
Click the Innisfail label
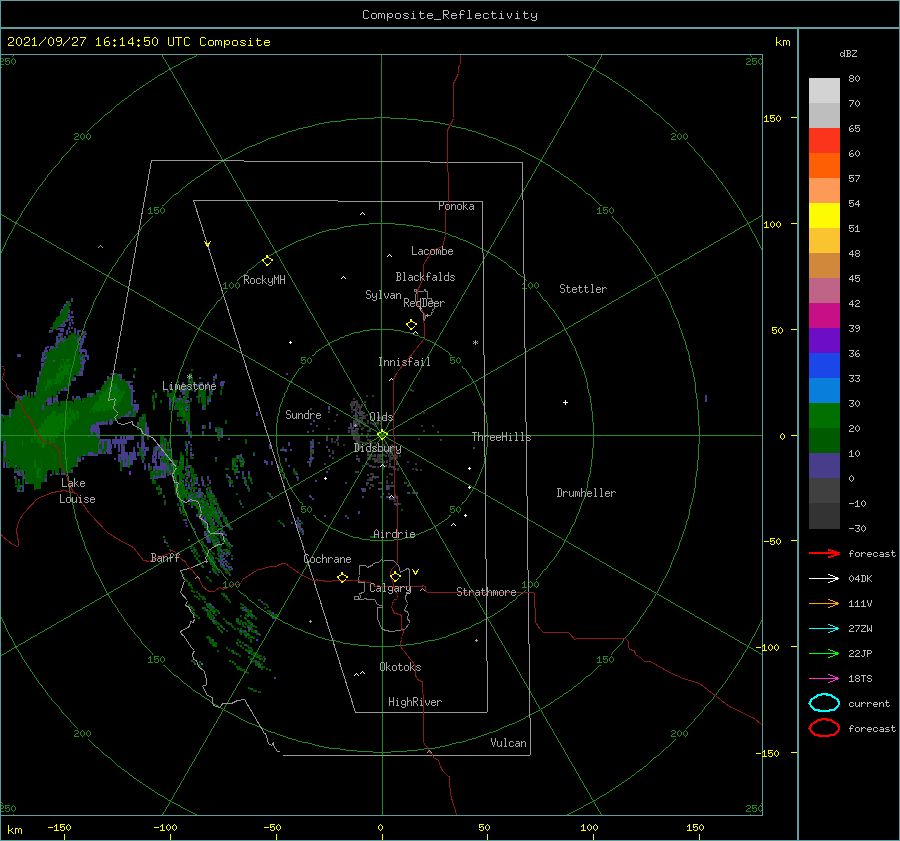404,362
